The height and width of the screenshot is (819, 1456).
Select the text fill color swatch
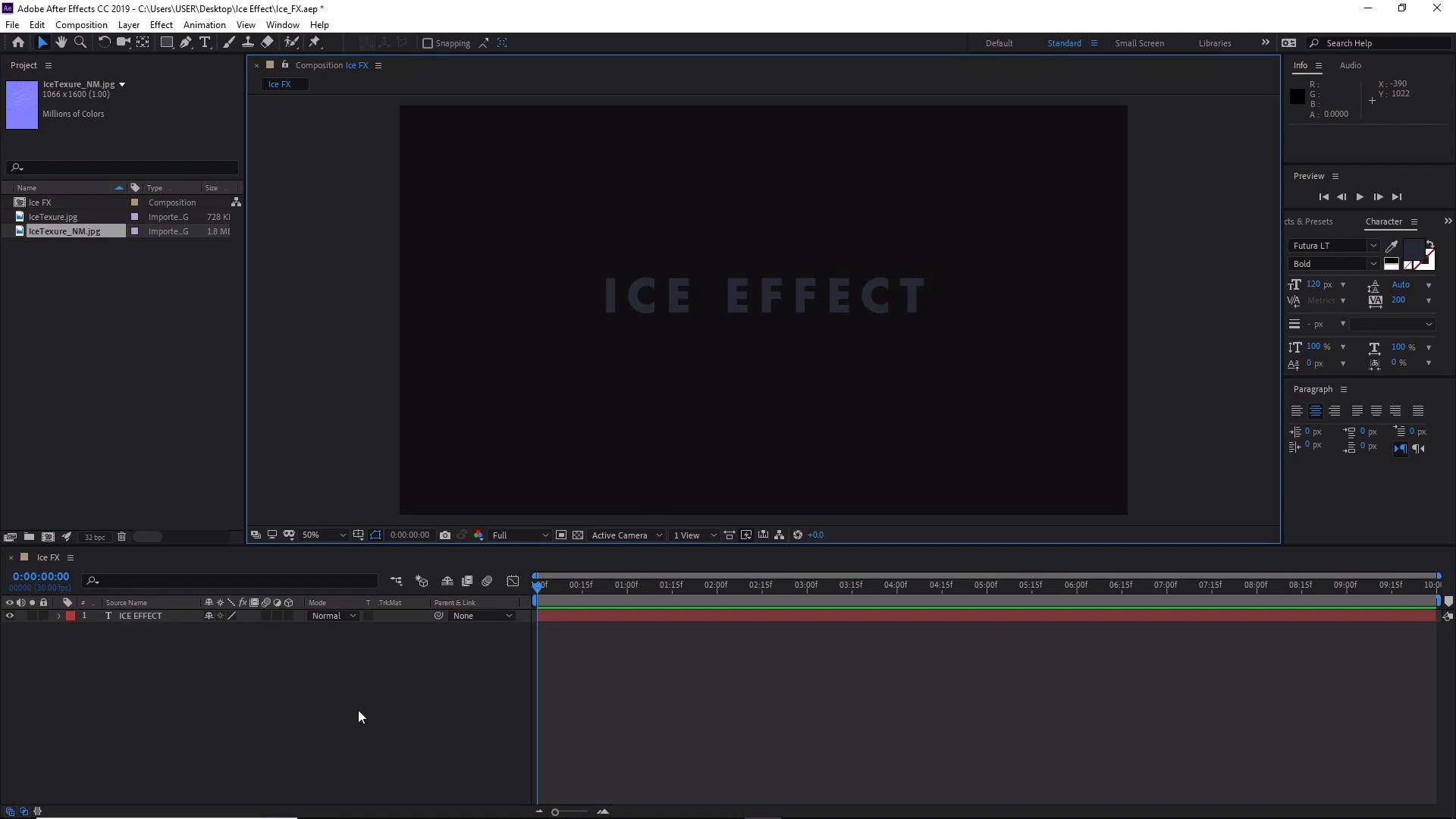click(1414, 249)
